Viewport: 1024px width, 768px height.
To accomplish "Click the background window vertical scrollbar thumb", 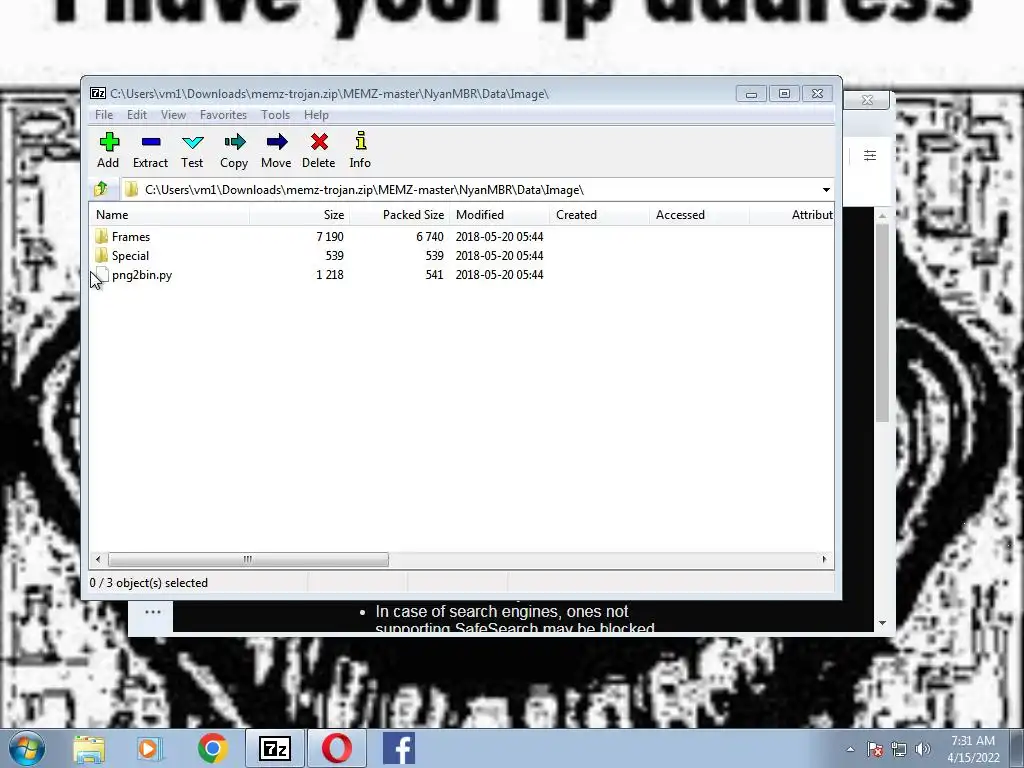I will pos(882,322).
